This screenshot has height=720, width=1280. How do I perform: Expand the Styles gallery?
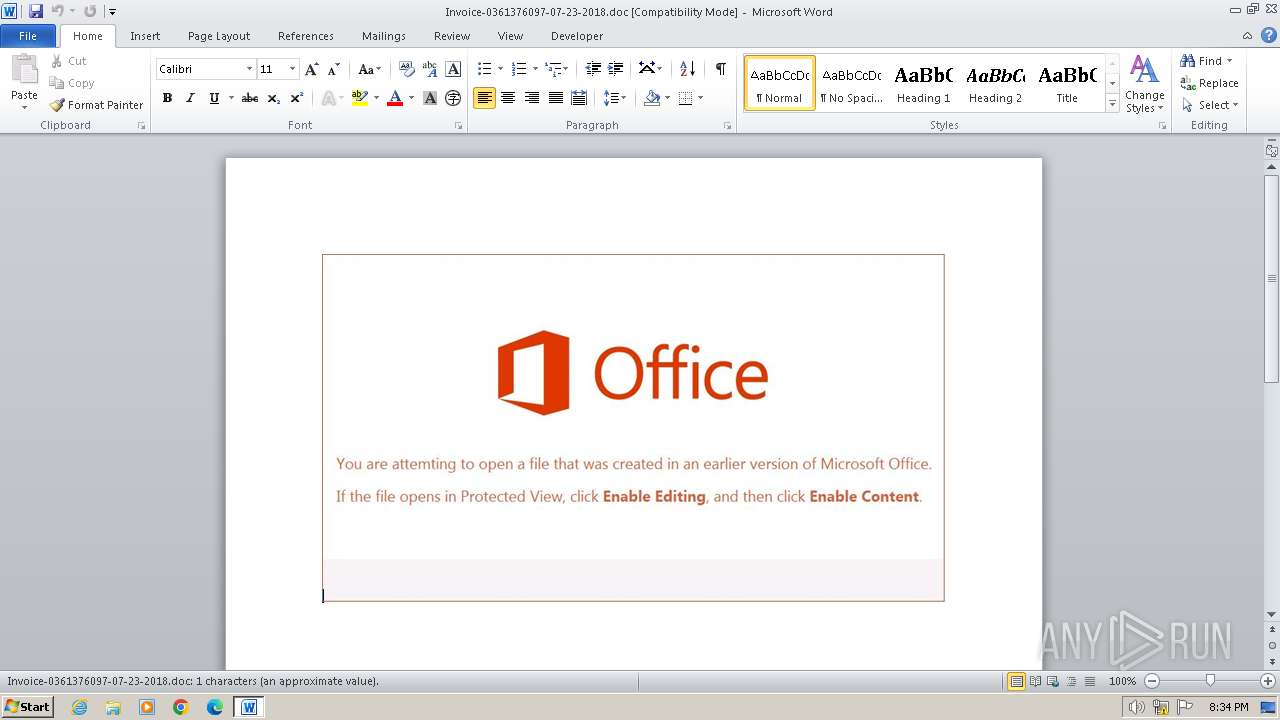(x=1112, y=103)
